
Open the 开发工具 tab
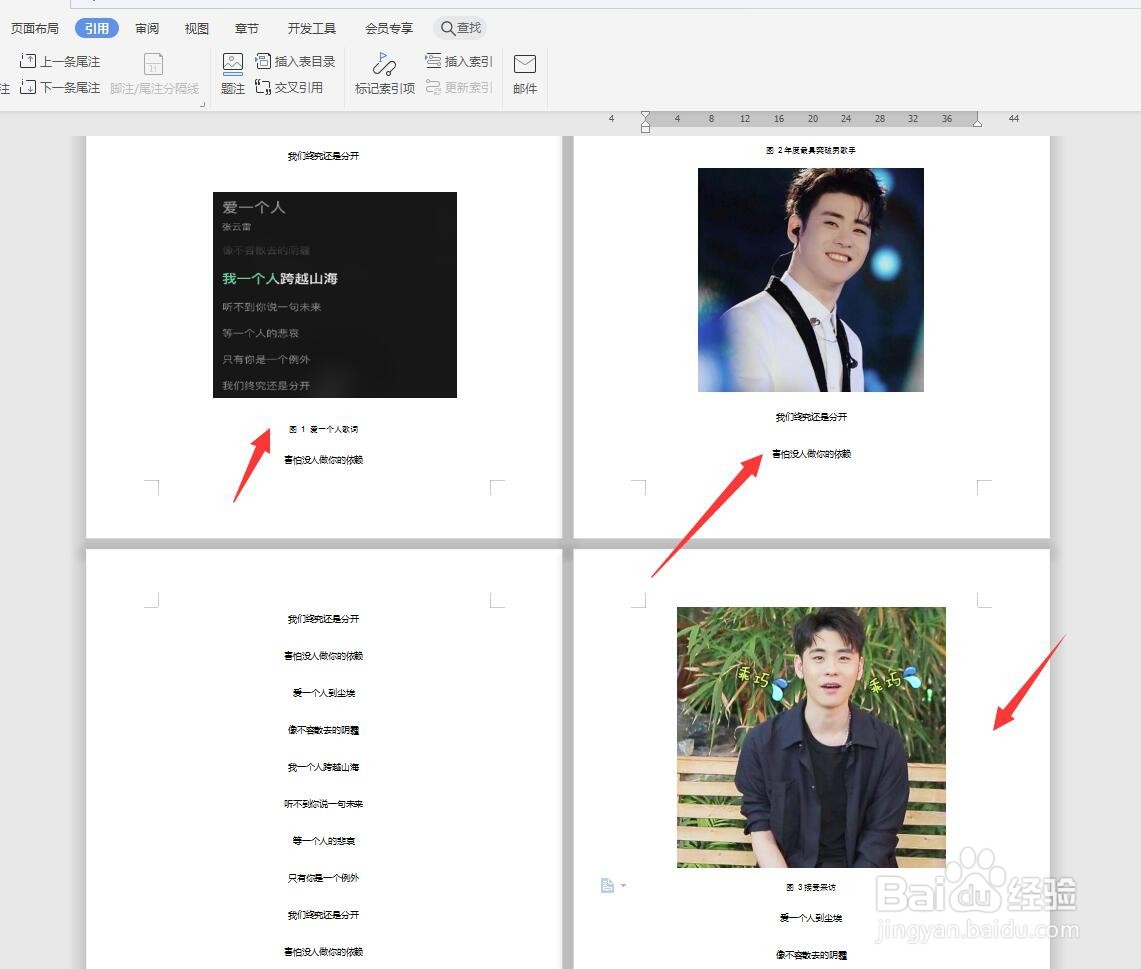[311, 28]
